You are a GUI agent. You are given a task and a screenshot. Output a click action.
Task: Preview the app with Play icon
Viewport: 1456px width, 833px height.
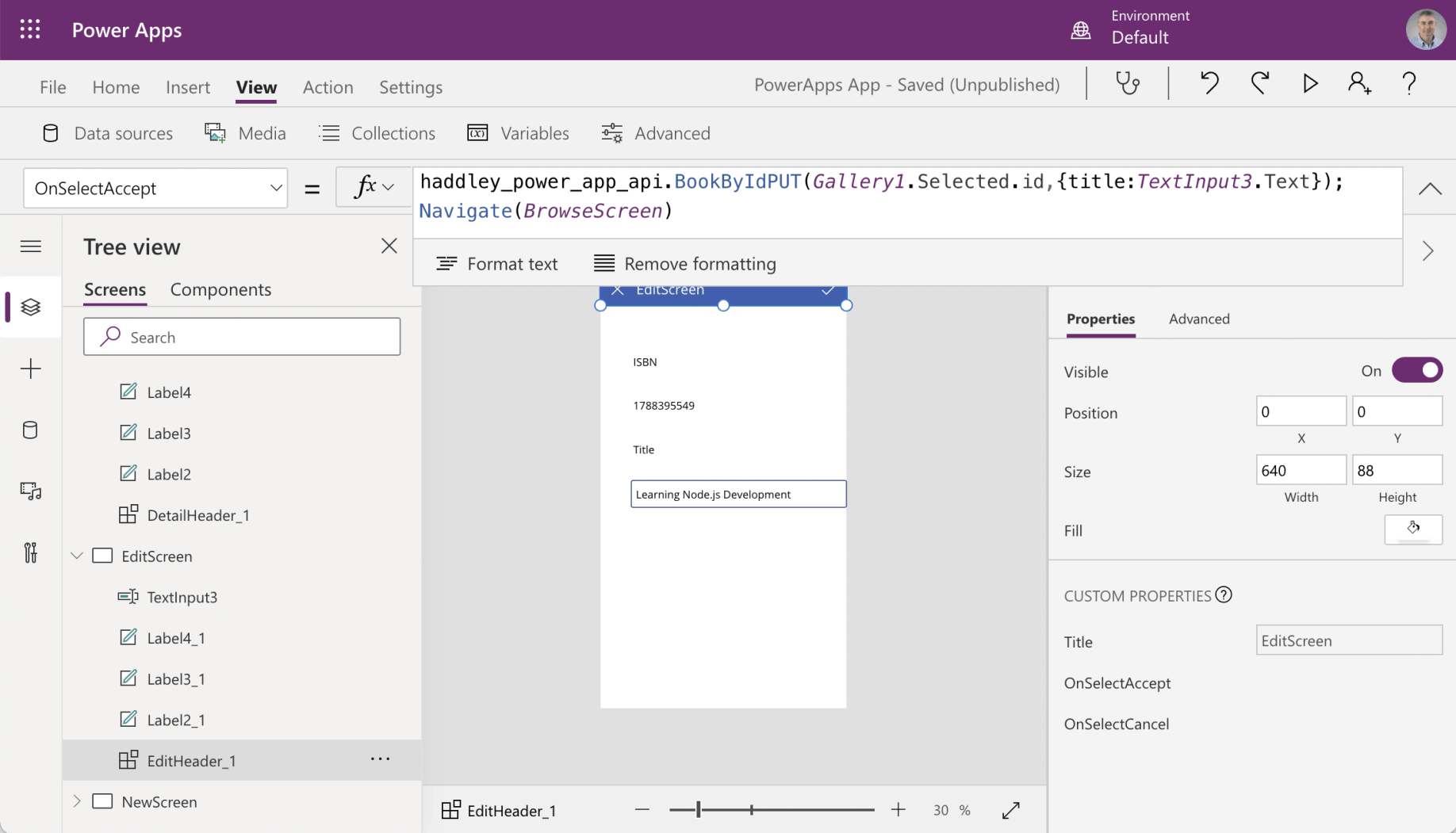(x=1310, y=83)
